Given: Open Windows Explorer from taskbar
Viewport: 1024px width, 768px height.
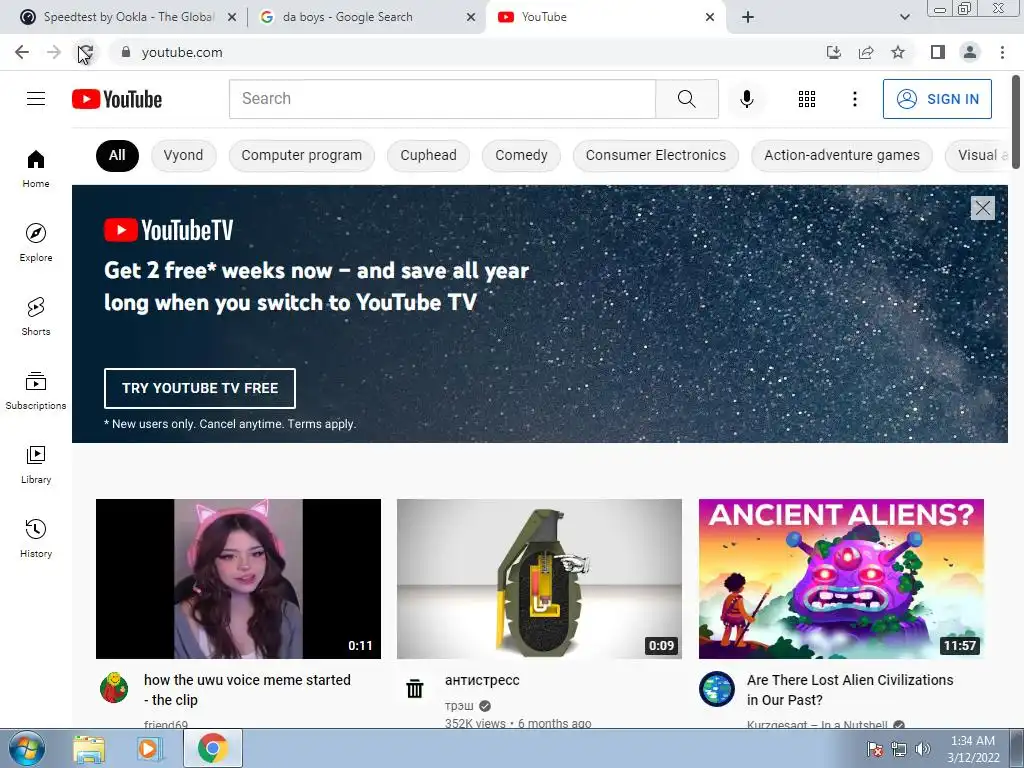Looking at the screenshot, I should pos(89,748).
